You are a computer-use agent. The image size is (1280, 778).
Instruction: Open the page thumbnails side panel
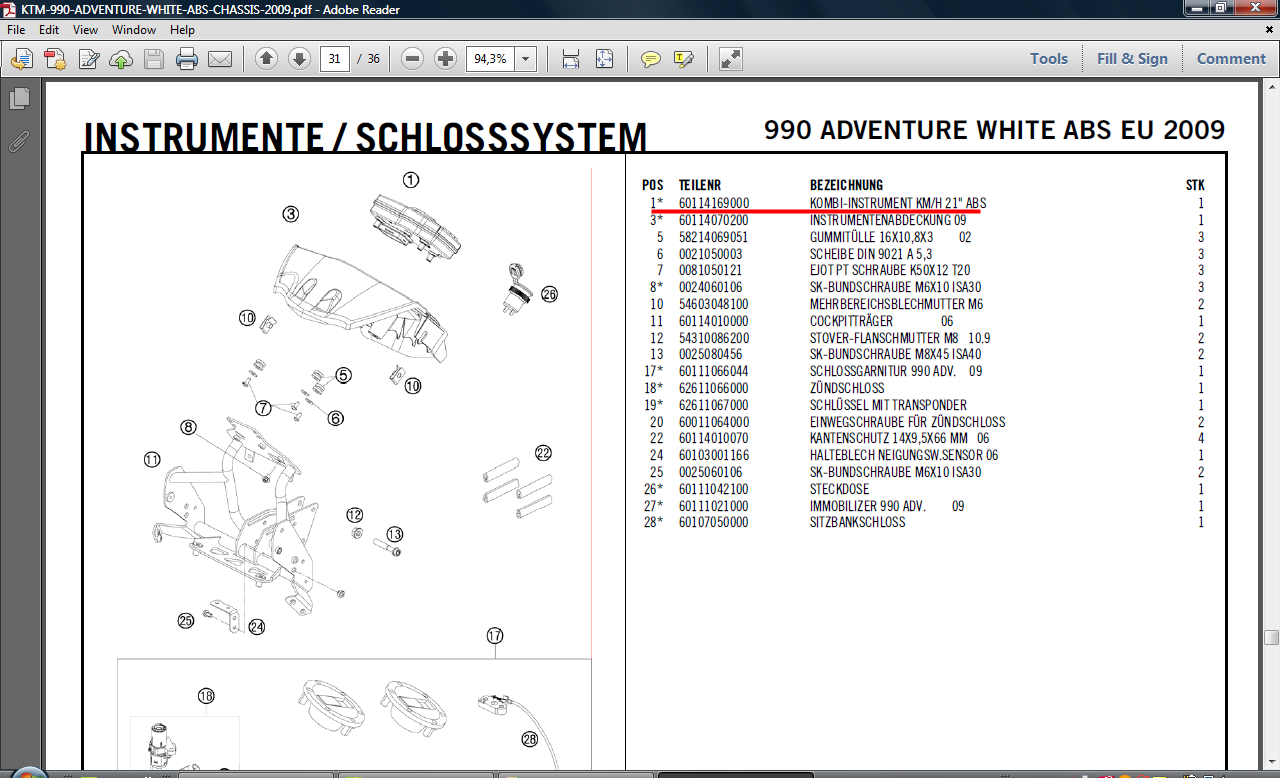click(19, 99)
